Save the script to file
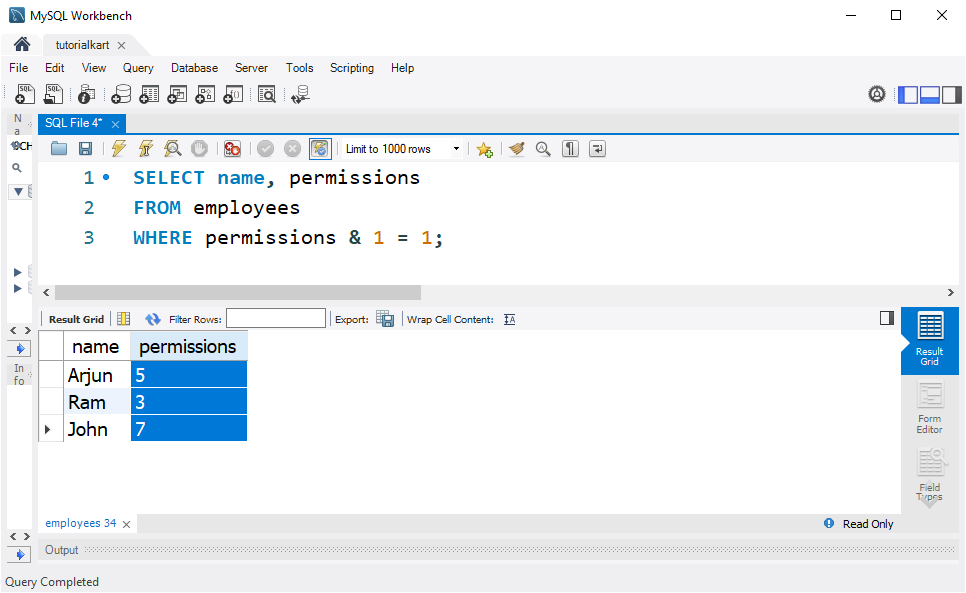The image size is (966, 593). [x=86, y=148]
